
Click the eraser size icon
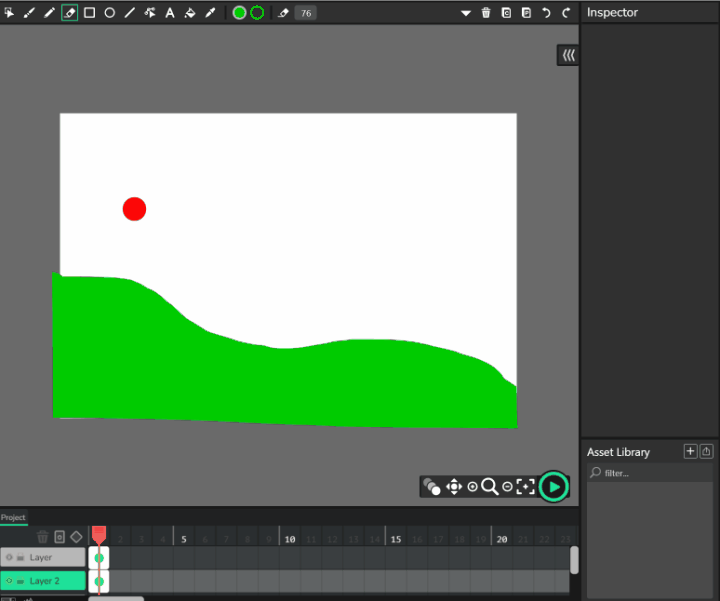click(283, 13)
